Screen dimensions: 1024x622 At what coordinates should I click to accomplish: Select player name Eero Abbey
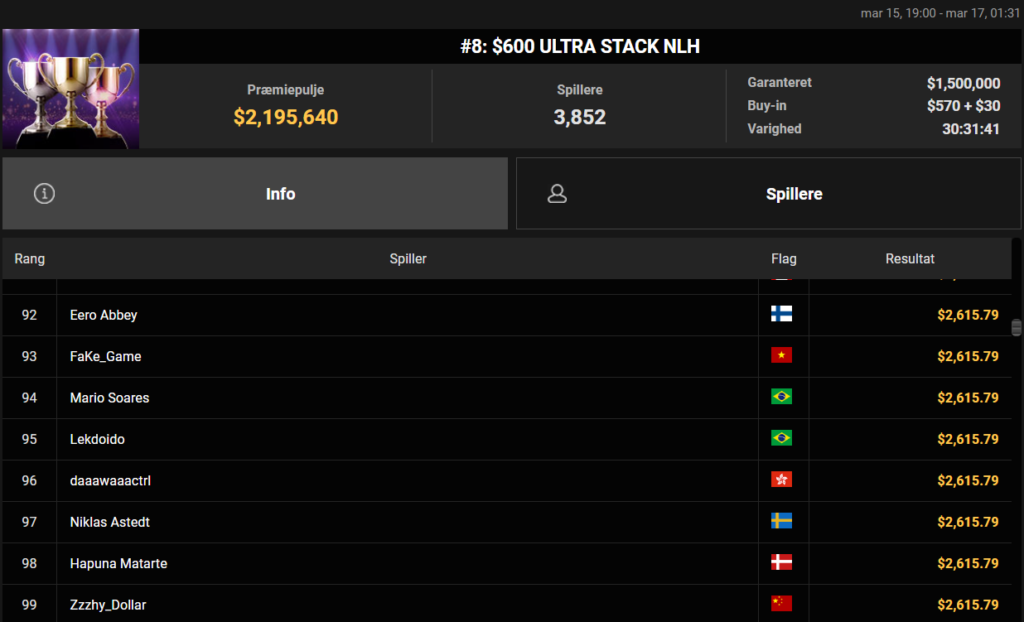tap(103, 315)
